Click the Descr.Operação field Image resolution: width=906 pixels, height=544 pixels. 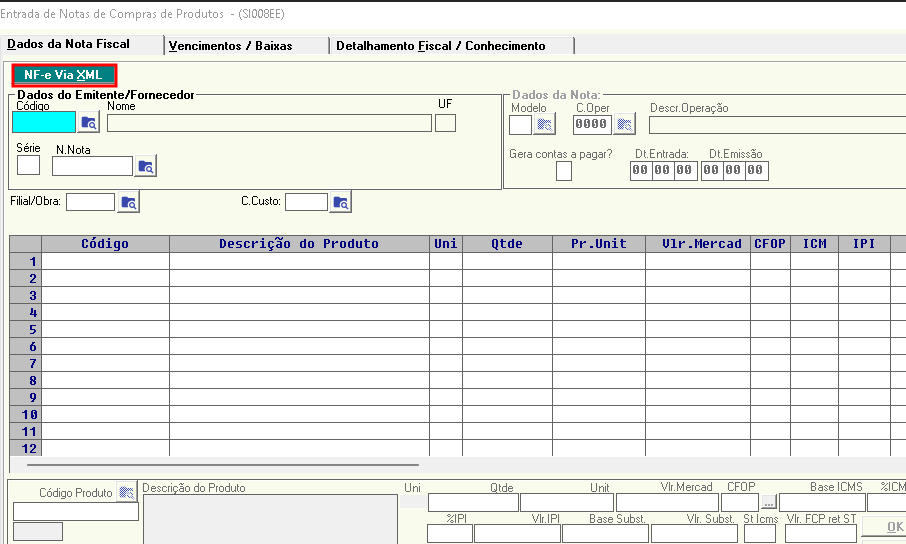[777, 125]
